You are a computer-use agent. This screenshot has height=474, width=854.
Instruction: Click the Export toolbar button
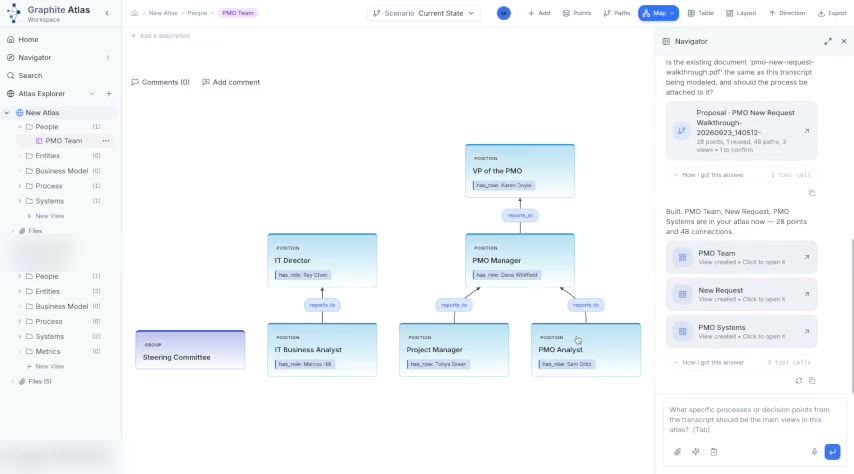pyautogui.click(x=832, y=13)
